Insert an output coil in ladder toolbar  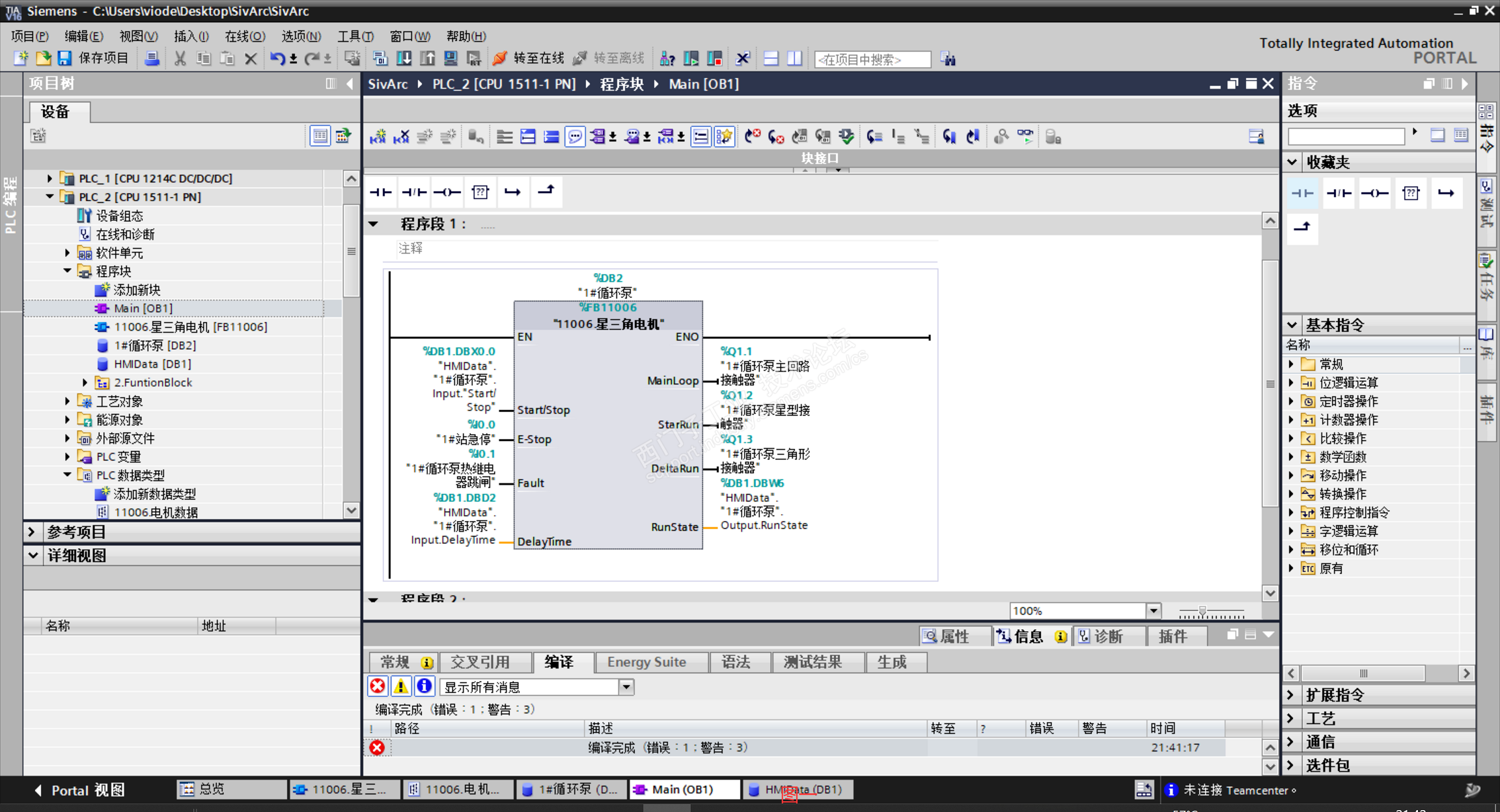[447, 192]
